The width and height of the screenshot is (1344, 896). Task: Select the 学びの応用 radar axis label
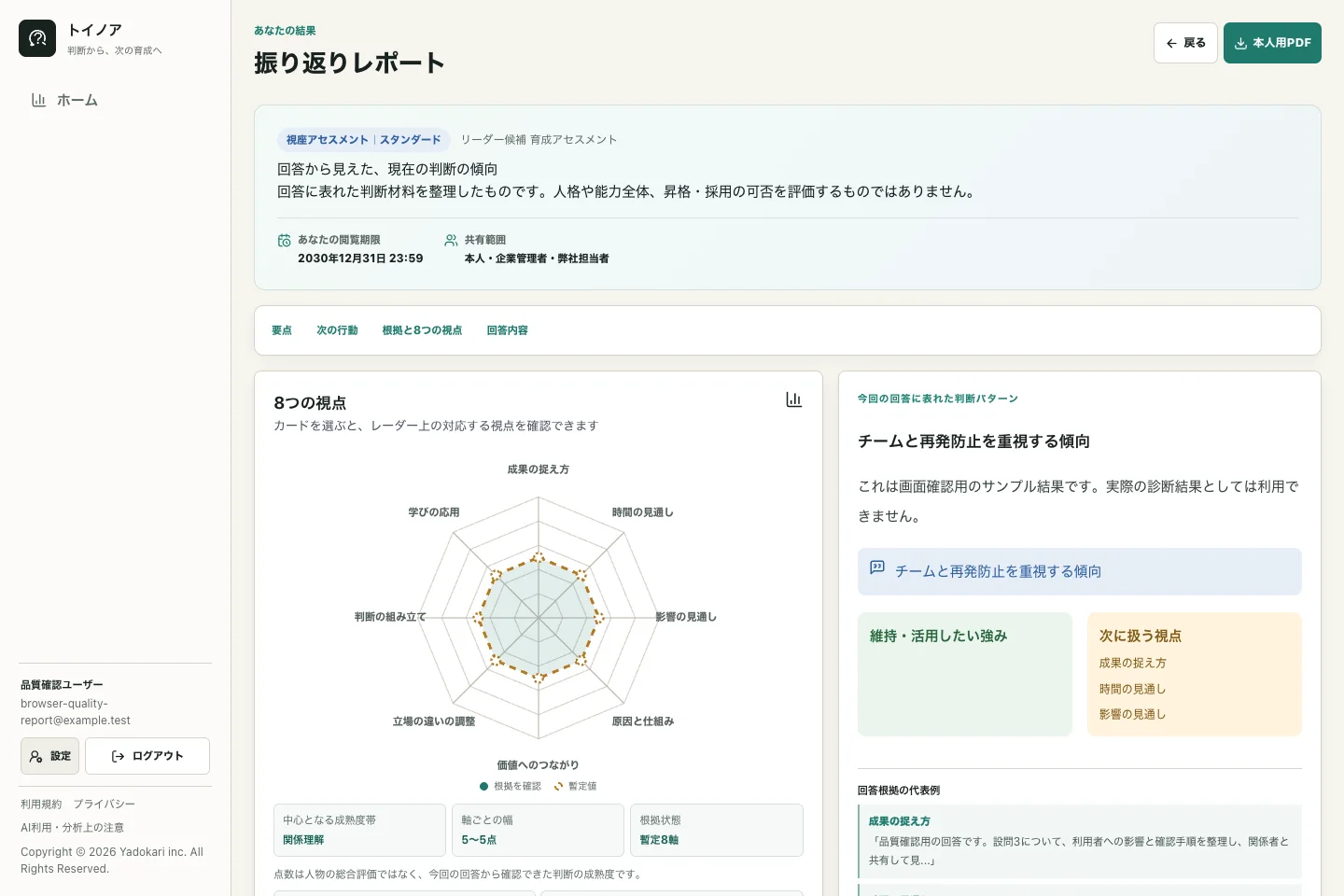(x=434, y=512)
